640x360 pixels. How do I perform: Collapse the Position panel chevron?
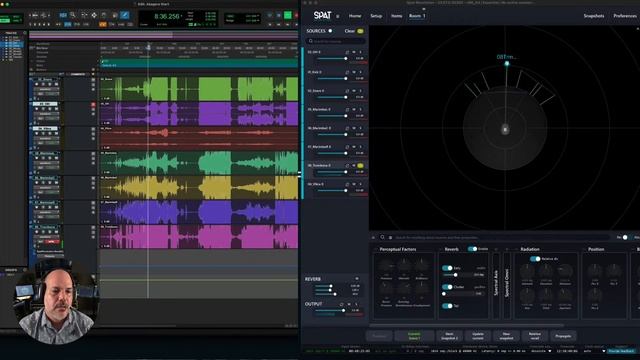pyautogui.click(x=584, y=249)
